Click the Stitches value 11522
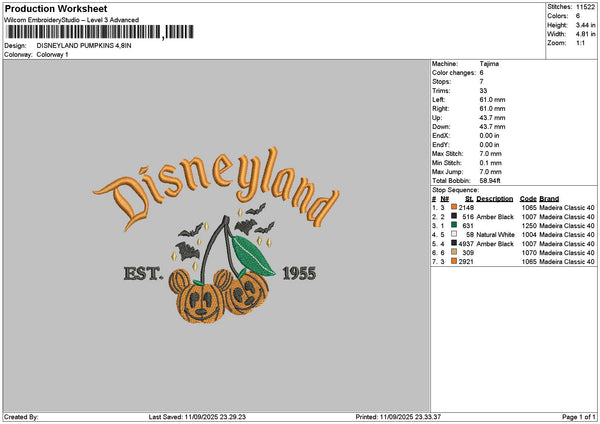Screen dimensions: 600x424 tap(585, 7)
